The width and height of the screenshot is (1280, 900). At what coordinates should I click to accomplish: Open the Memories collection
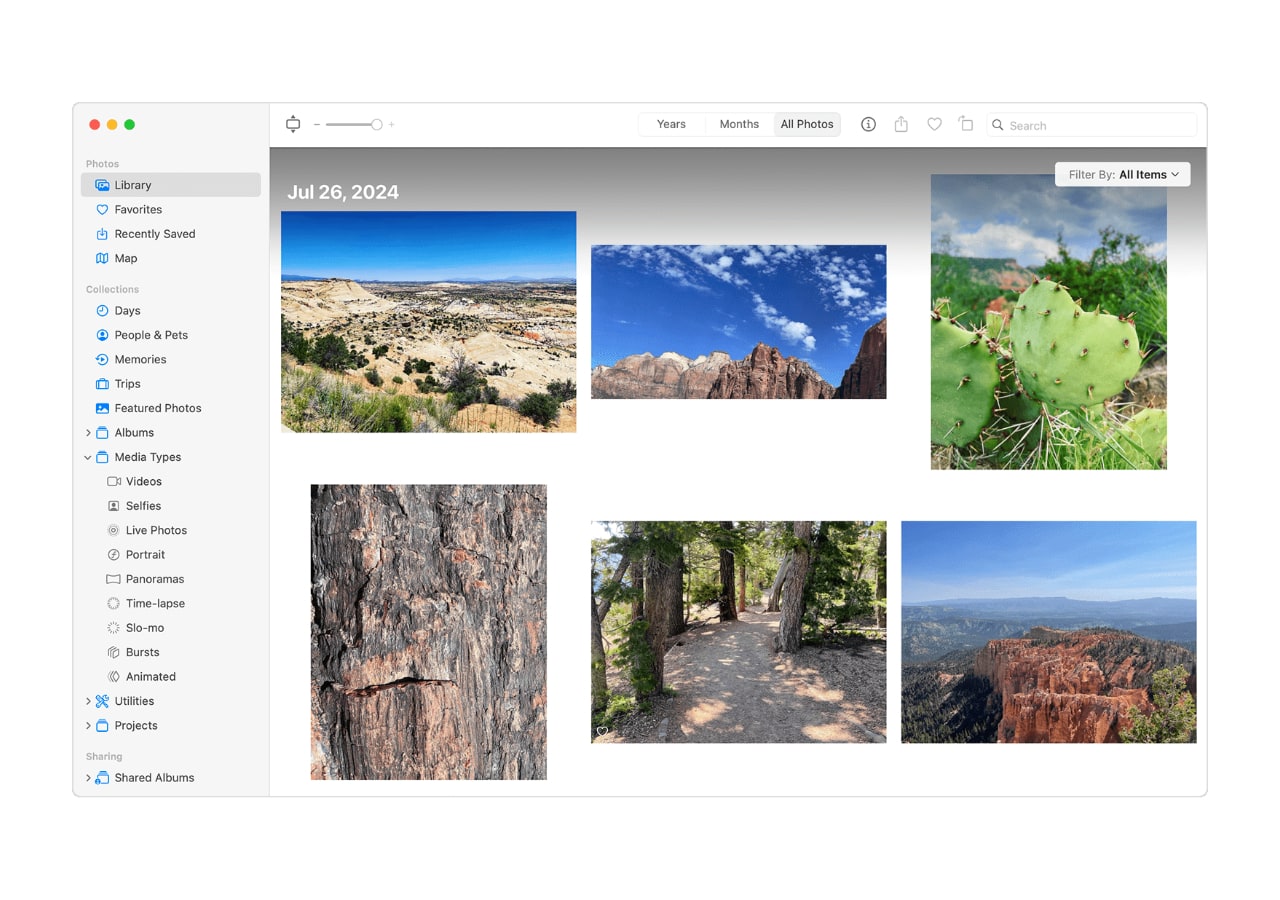(x=140, y=359)
